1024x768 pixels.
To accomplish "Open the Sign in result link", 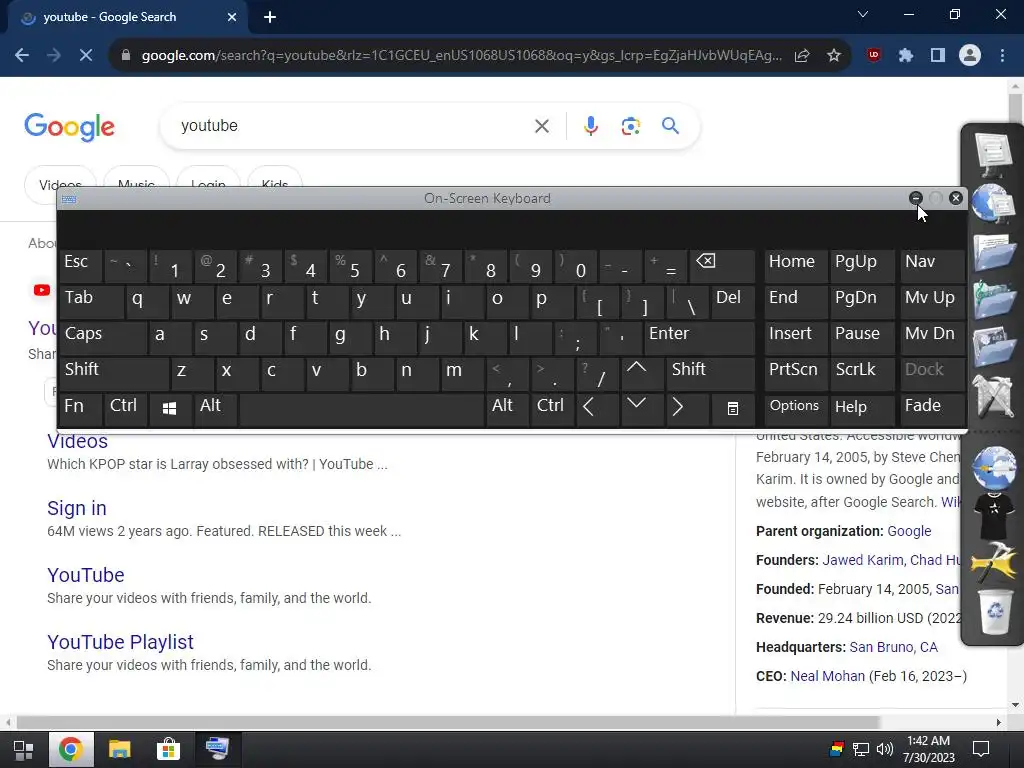I will (x=76, y=508).
